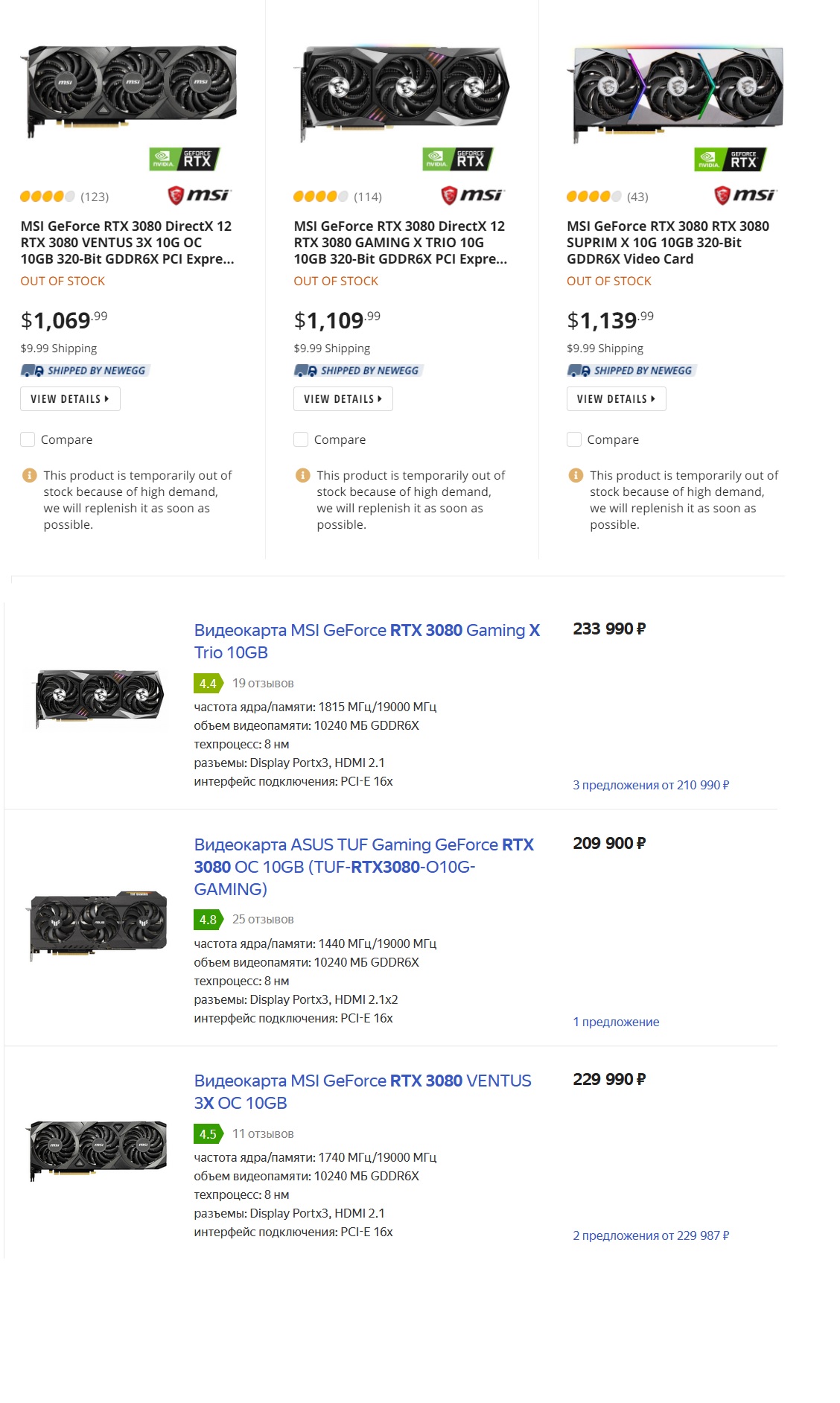
Task: Tick Compare checkbox for VENTUS 3X 10G OC
Action: tap(28, 439)
